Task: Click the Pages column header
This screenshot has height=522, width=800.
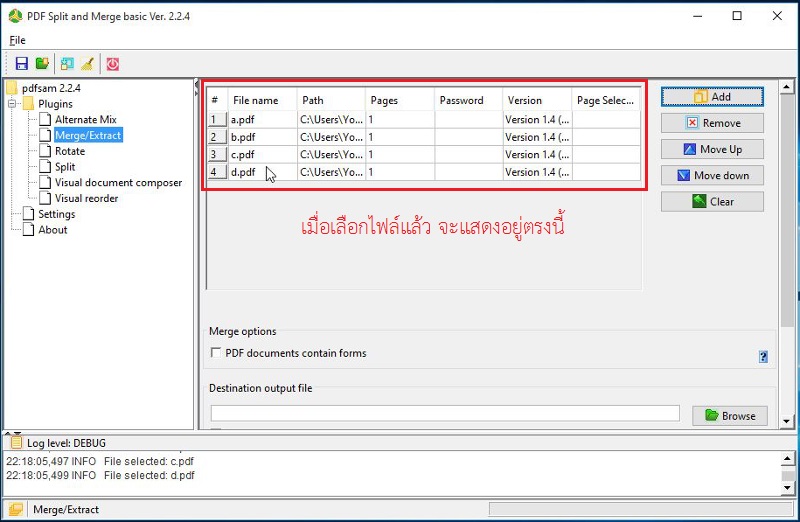Action: (401, 100)
